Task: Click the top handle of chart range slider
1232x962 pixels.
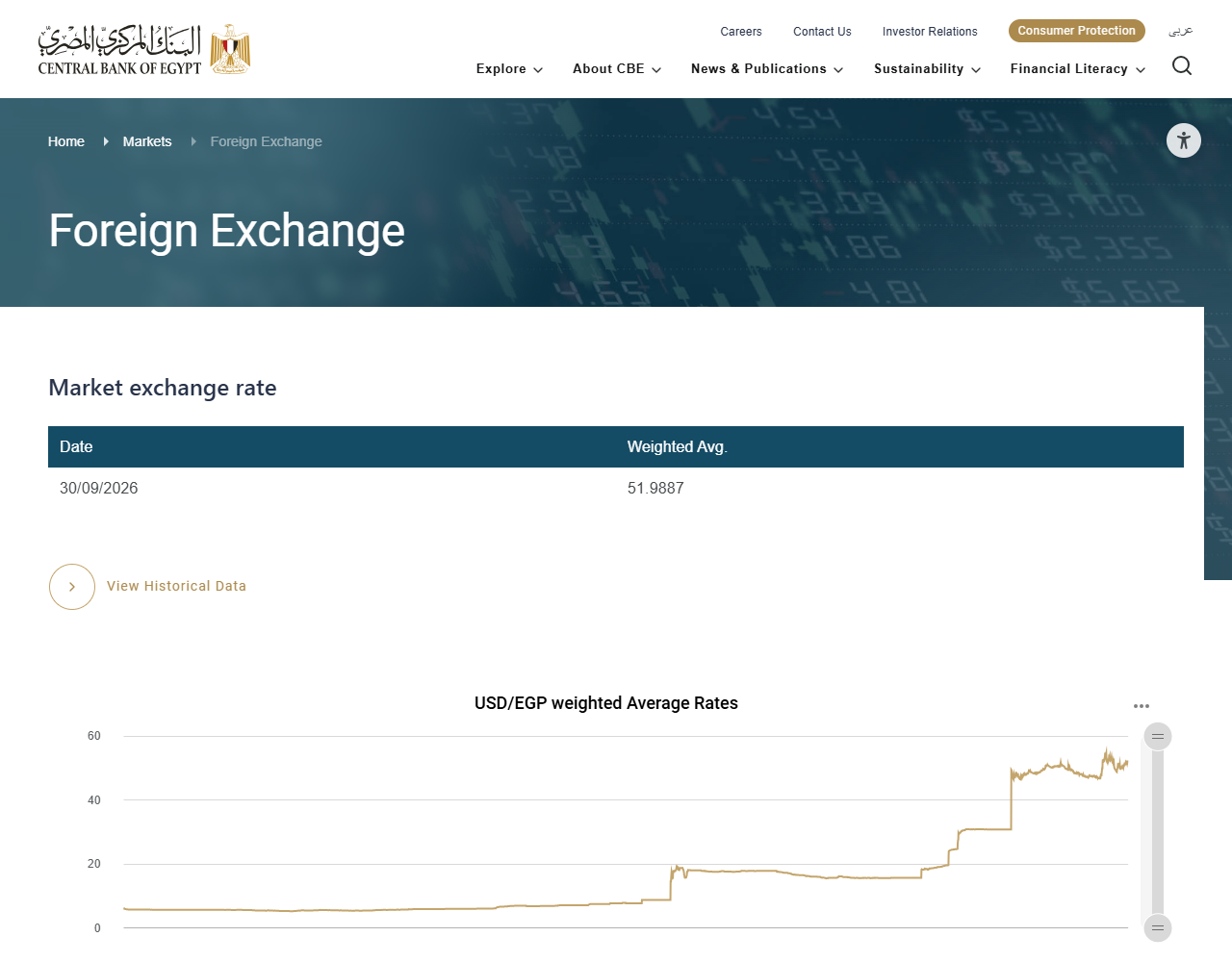Action: click(1158, 737)
